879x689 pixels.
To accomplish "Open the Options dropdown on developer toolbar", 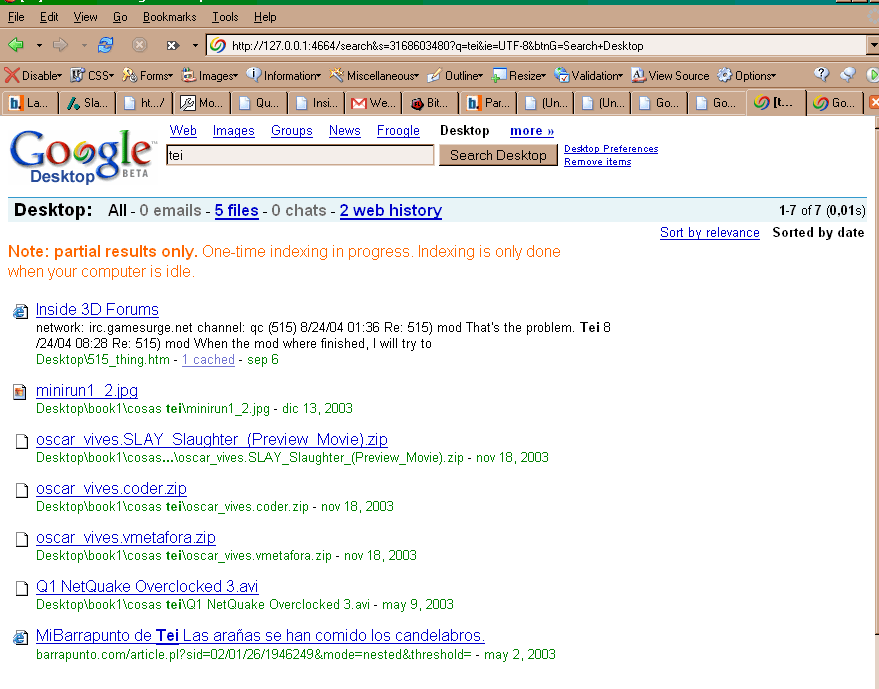I will click(x=747, y=75).
